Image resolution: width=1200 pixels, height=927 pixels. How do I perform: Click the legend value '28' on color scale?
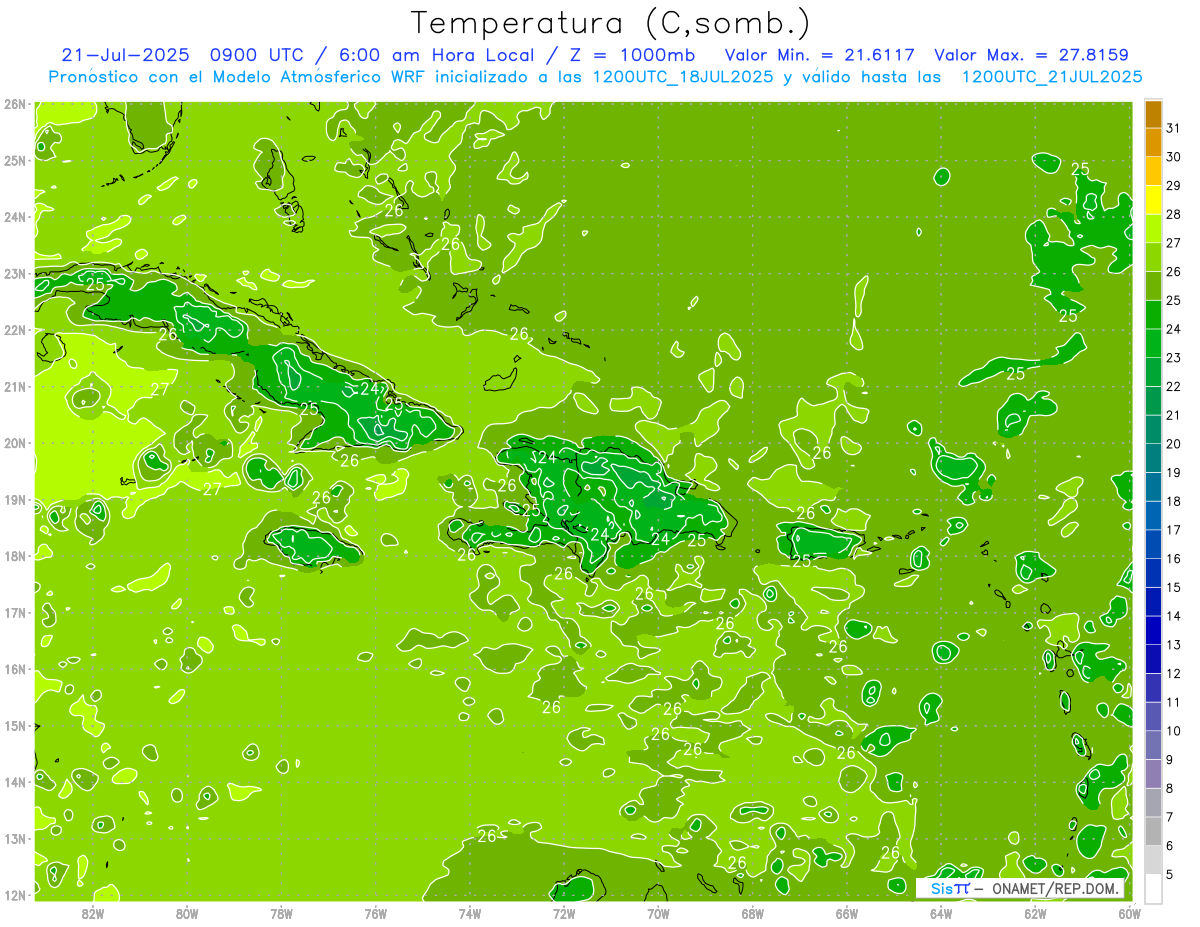1173,214
